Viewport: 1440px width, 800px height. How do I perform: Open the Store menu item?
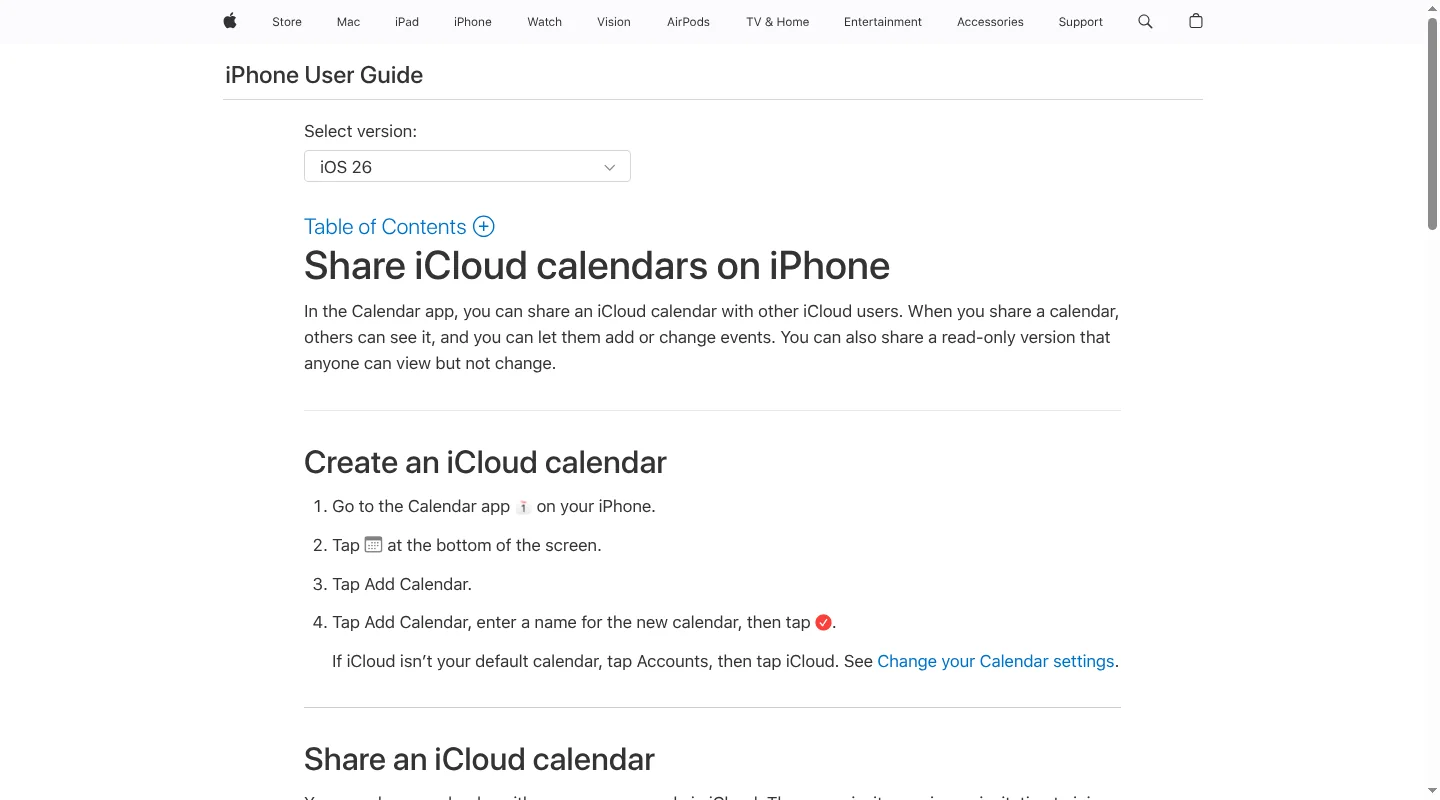click(x=287, y=21)
